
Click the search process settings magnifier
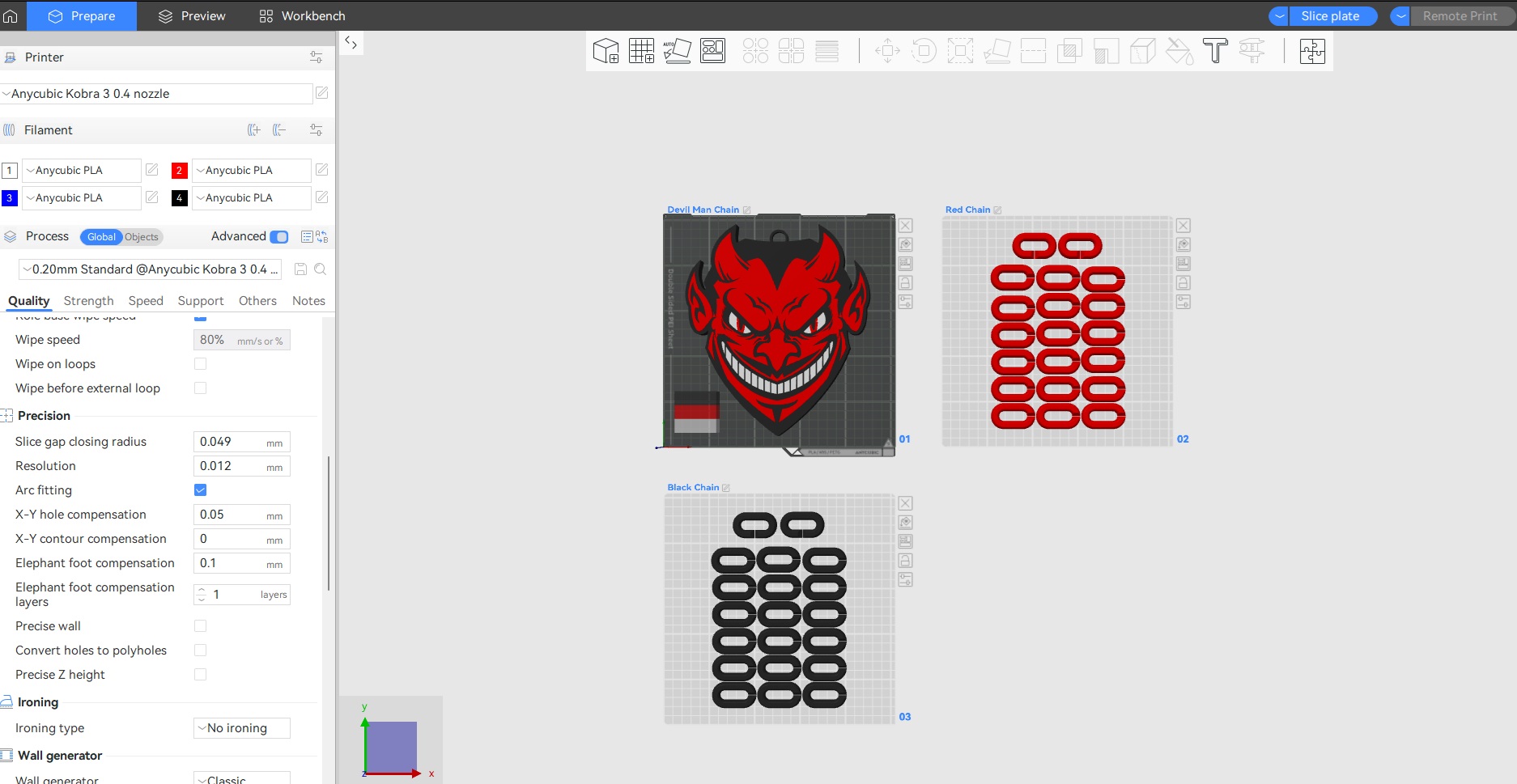(321, 269)
